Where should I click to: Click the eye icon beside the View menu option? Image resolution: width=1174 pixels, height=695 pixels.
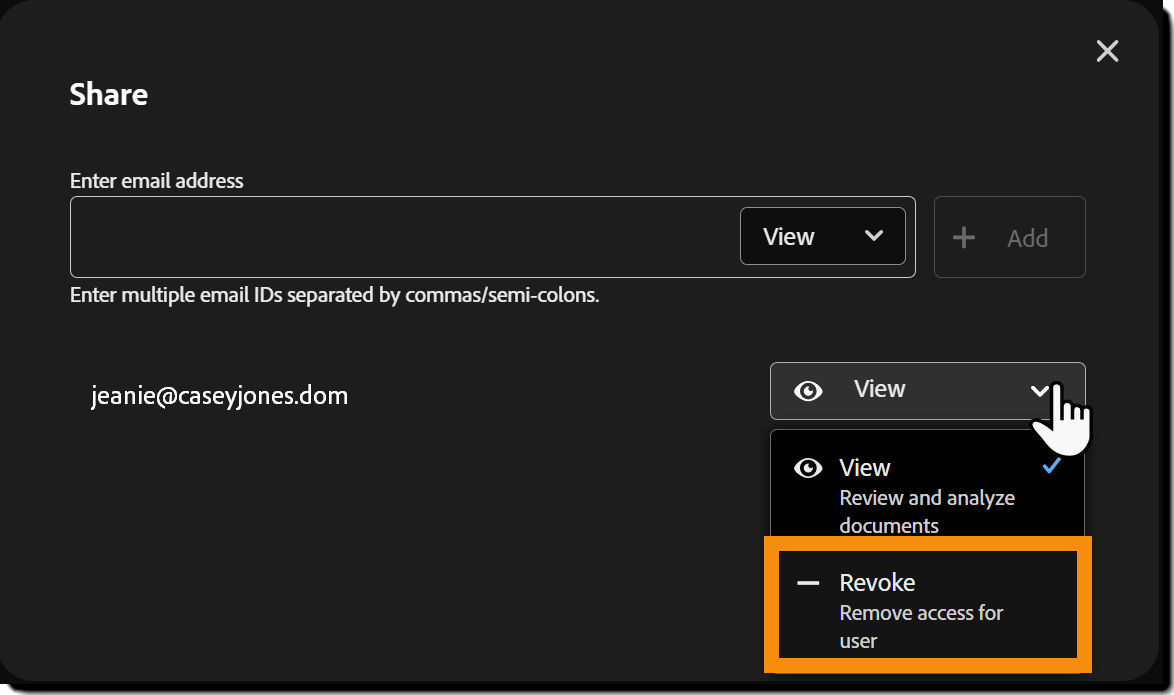808,468
